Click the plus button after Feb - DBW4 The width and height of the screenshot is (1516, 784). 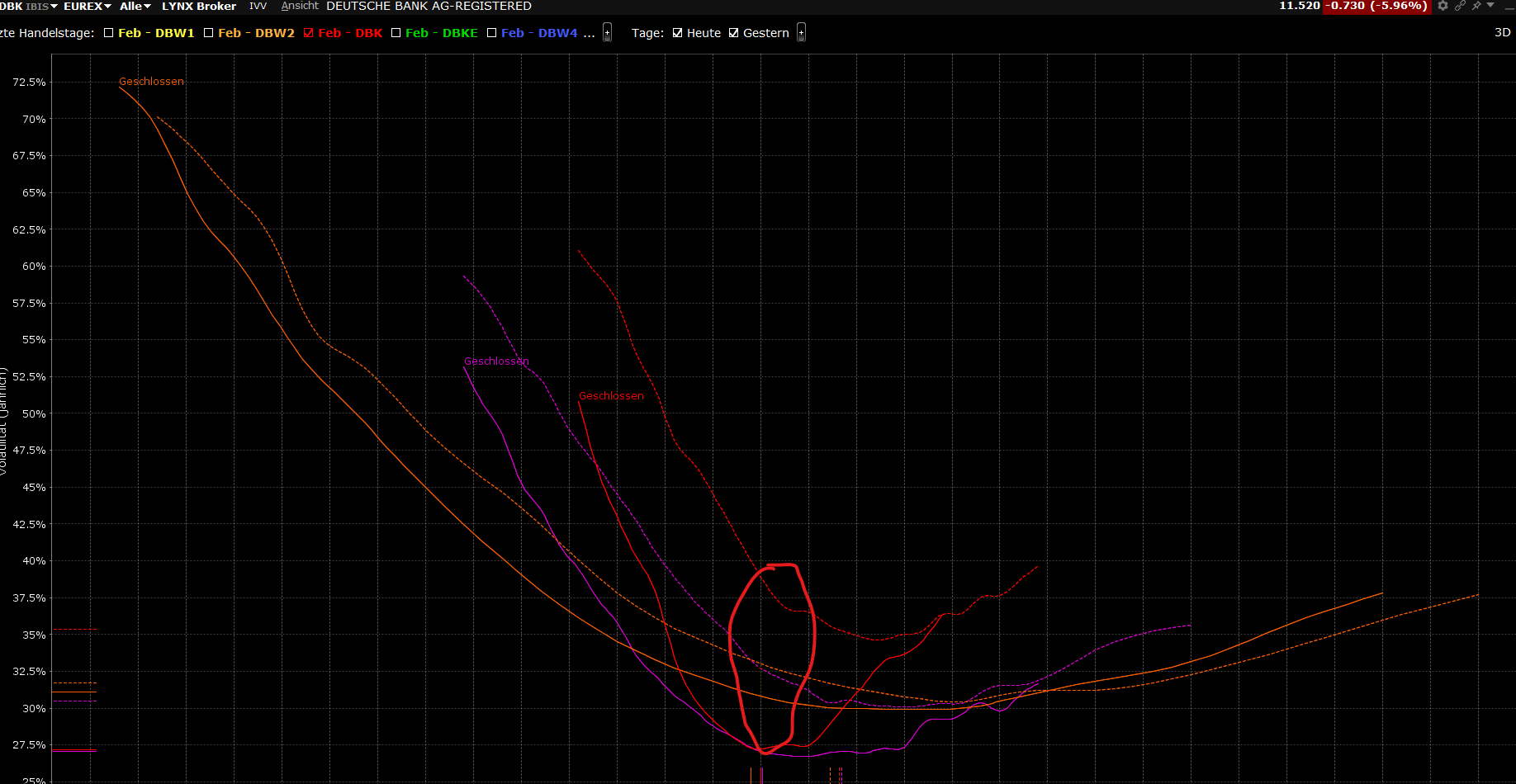click(607, 33)
